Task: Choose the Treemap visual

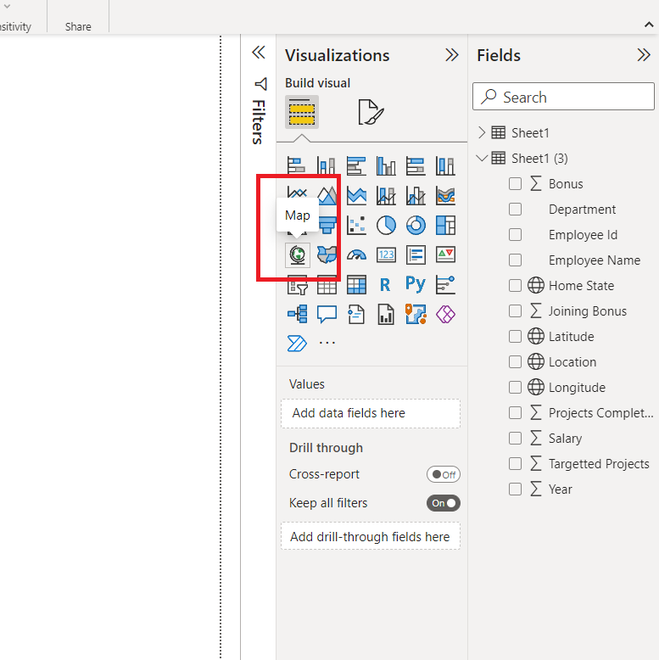Action: (x=446, y=225)
